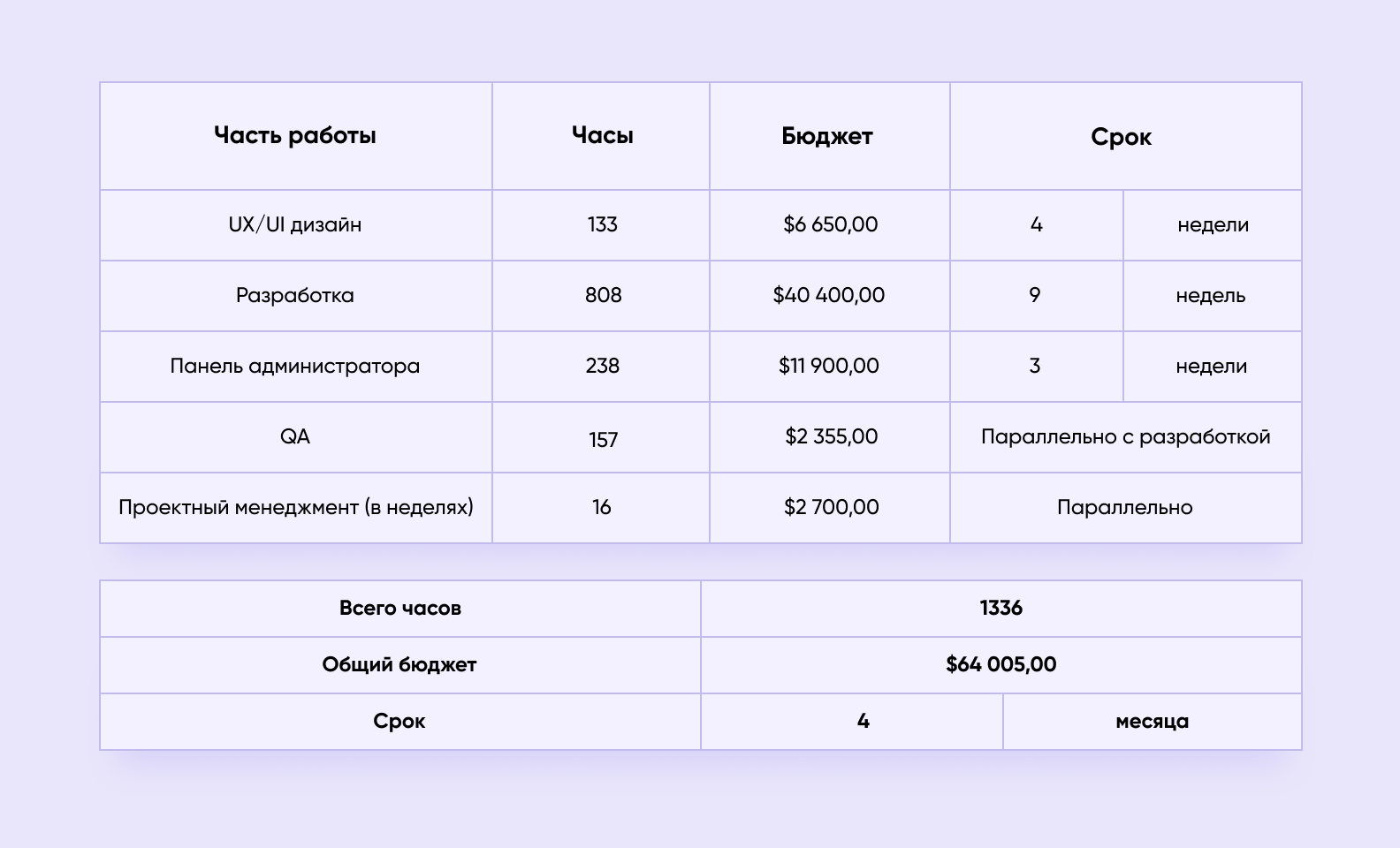The height and width of the screenshot is (848, 1400).
Task: Click the $11 900,00 budget cell
Action: click(829, 367)
